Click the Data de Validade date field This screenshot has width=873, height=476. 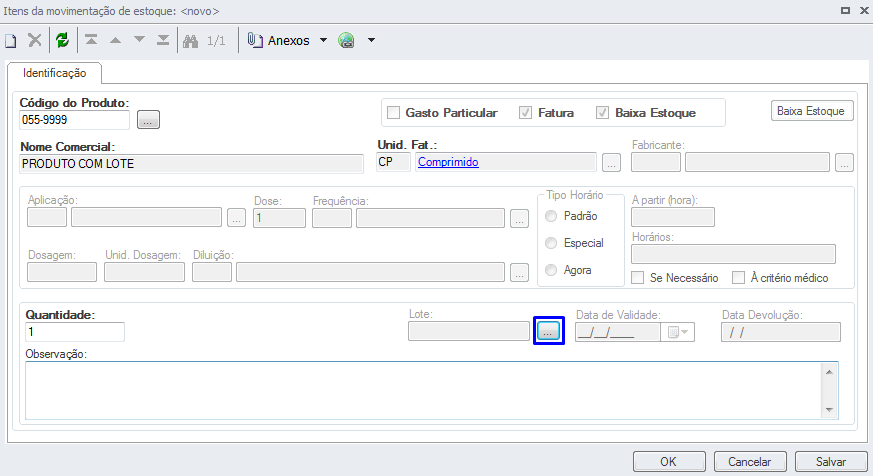pyautogui.click(x=618, y=332)
